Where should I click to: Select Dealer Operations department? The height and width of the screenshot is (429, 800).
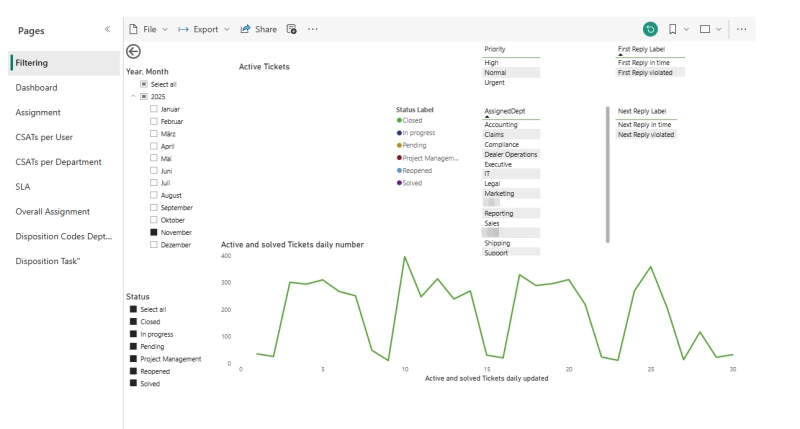(x=511, y=154)
